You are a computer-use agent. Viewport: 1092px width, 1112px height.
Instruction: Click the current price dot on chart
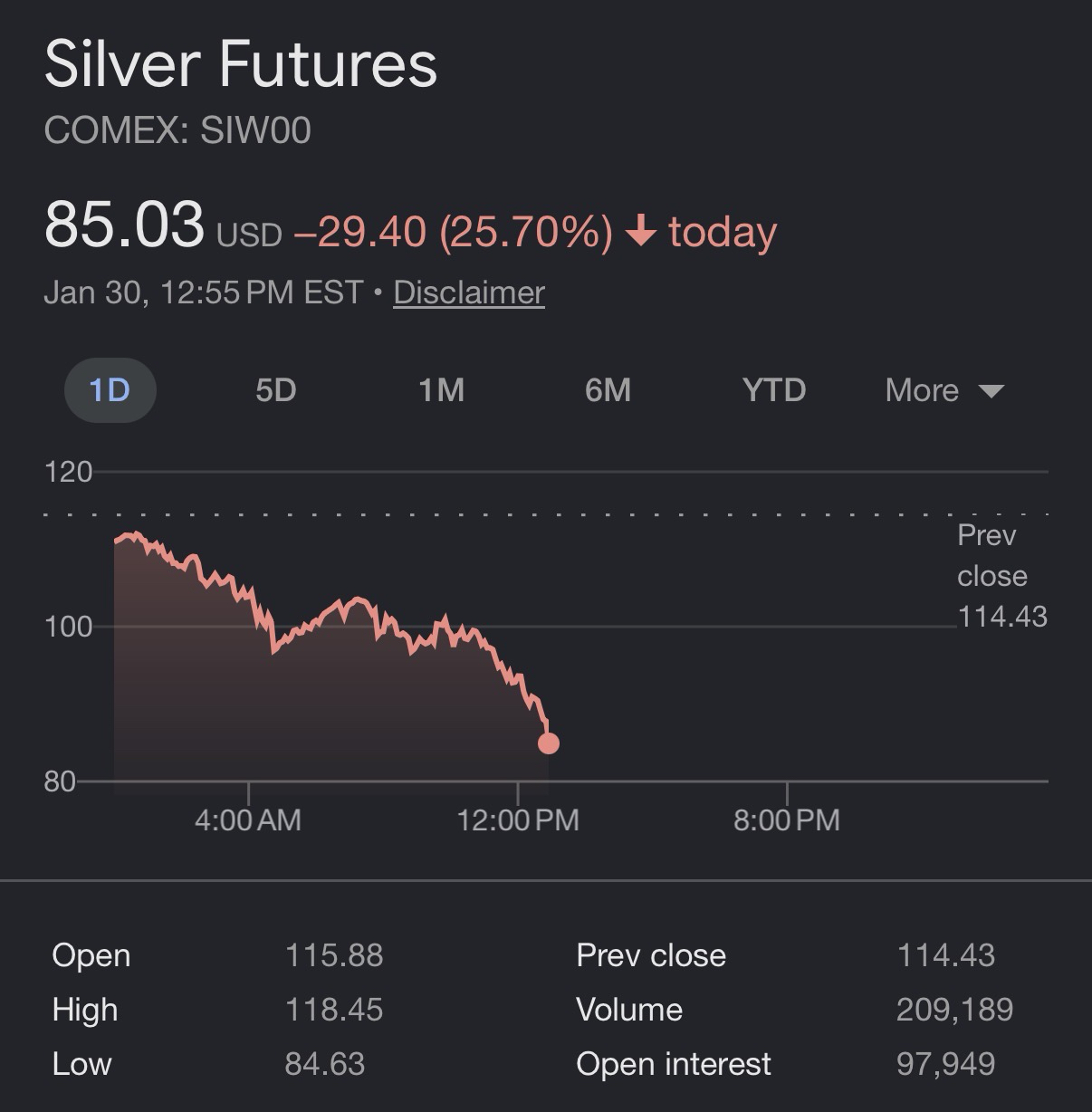[x=549, y=743]
